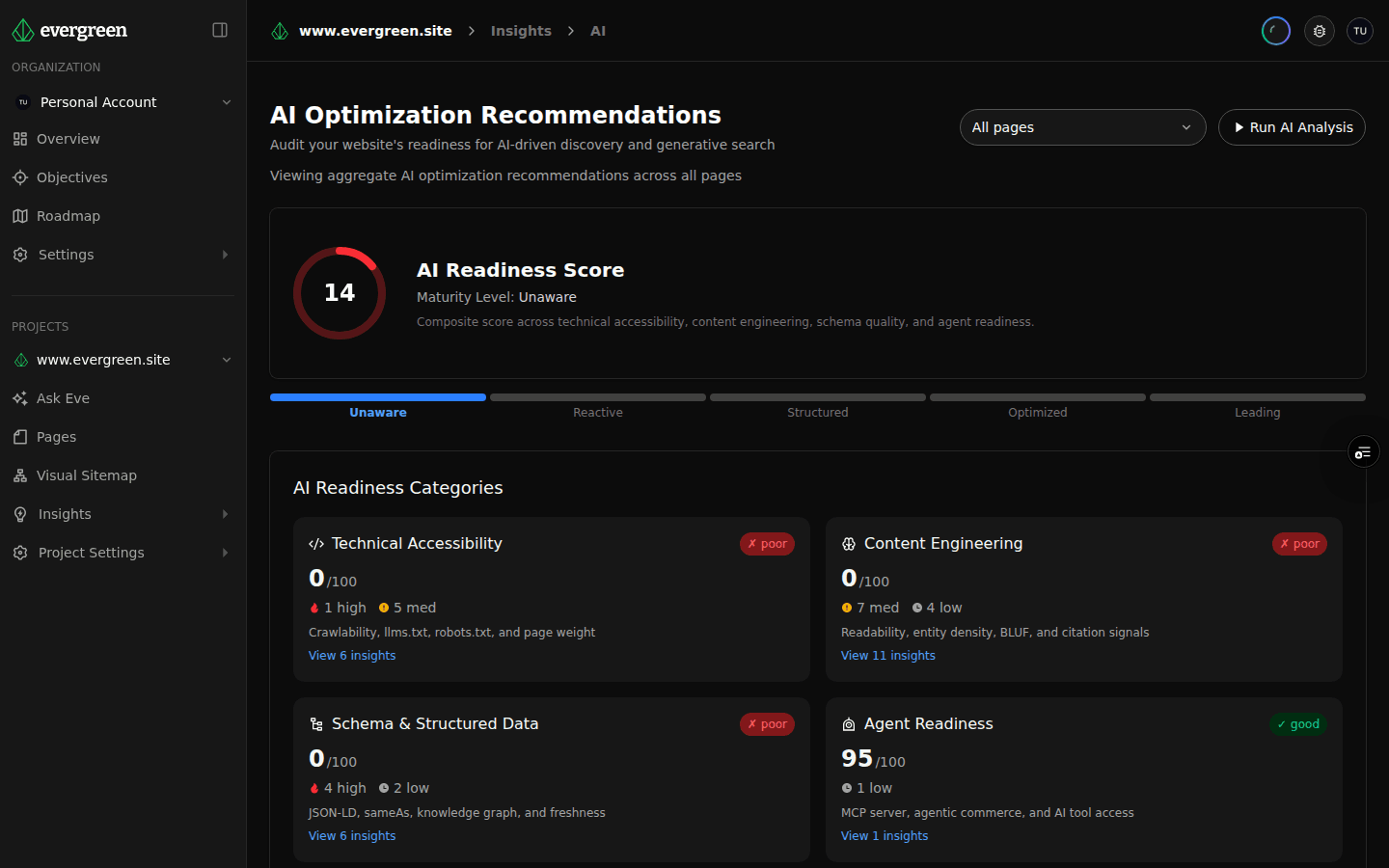Select AI in the breadcrumb trail
1389x868 pixels.
pyautogui.click(x=598, y=30)
